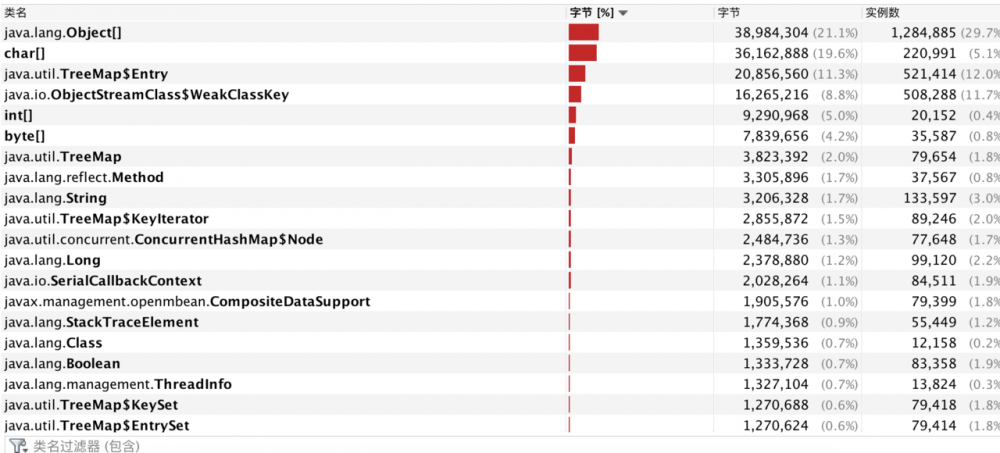Select the java.lang.Object[] row
Viewport: 1000px width, 453px height.
pyautogui.click(x=500, y=33)
